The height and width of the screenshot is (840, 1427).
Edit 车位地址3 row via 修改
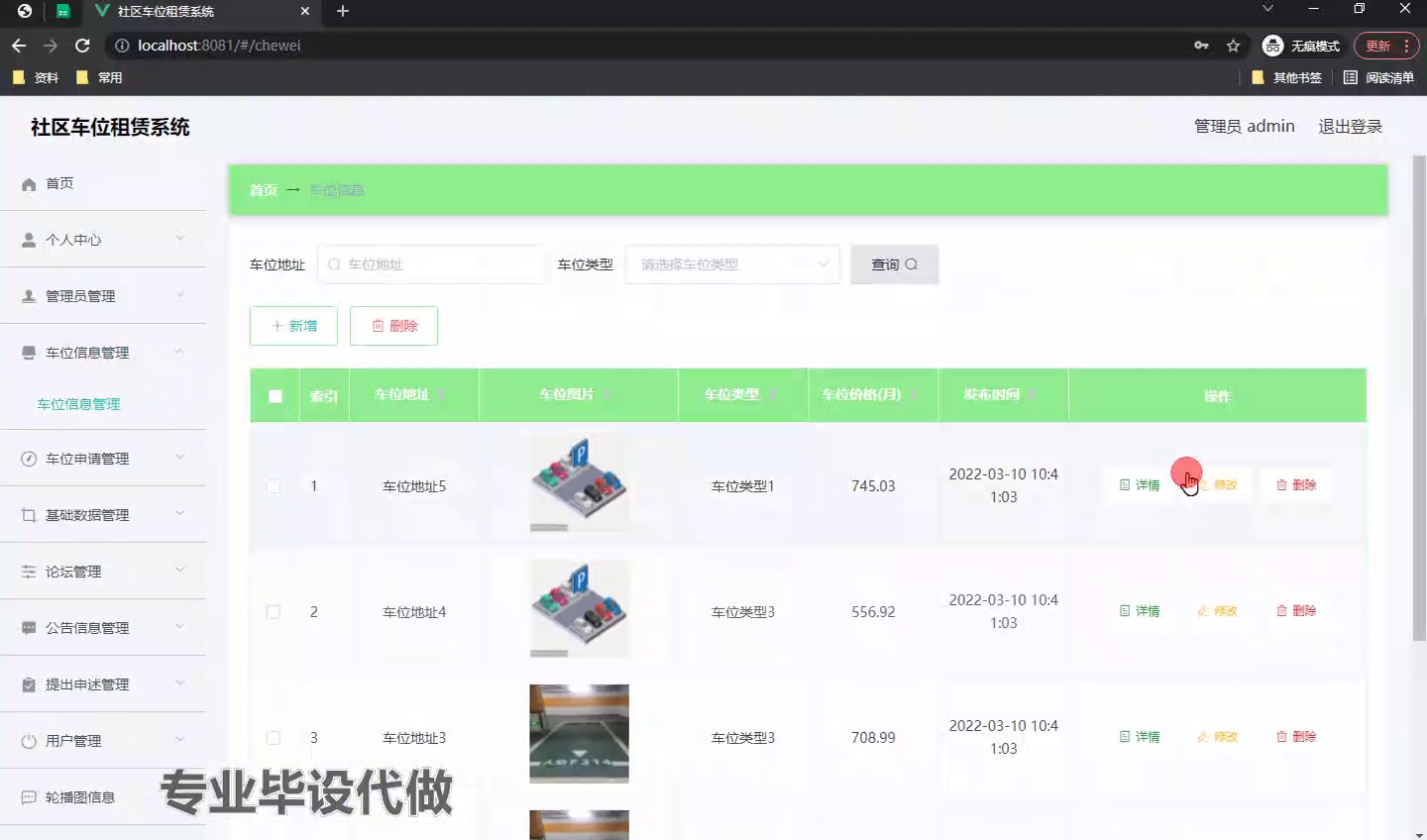pos(1218,737)
